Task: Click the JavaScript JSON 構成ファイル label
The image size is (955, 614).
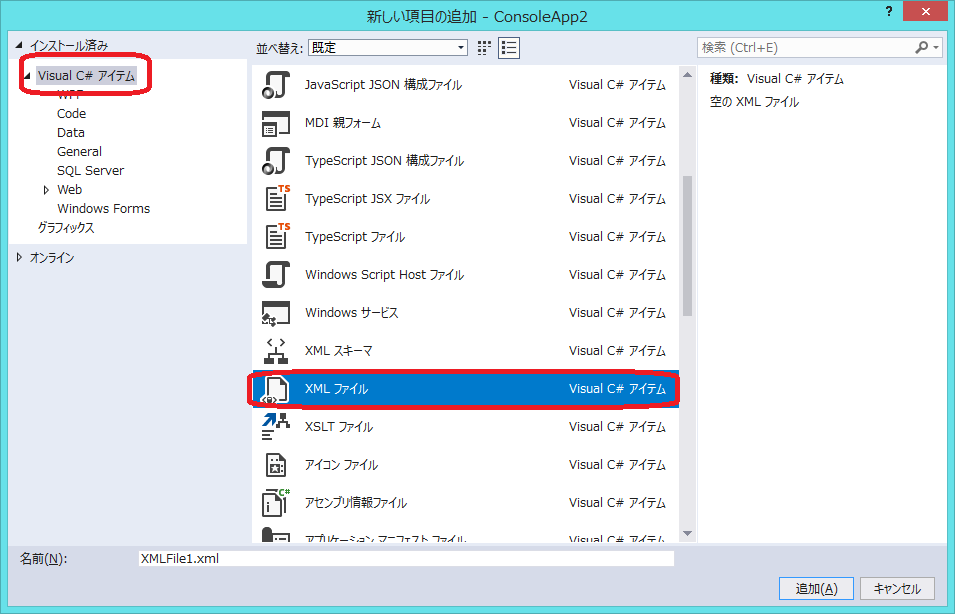Action: (x=383, y=85)
